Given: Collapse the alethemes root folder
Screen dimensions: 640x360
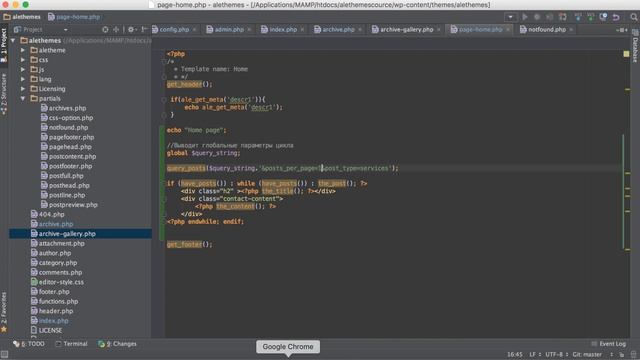Looking at the screenshot, I should pyautogui.click(x=13, y=40).
